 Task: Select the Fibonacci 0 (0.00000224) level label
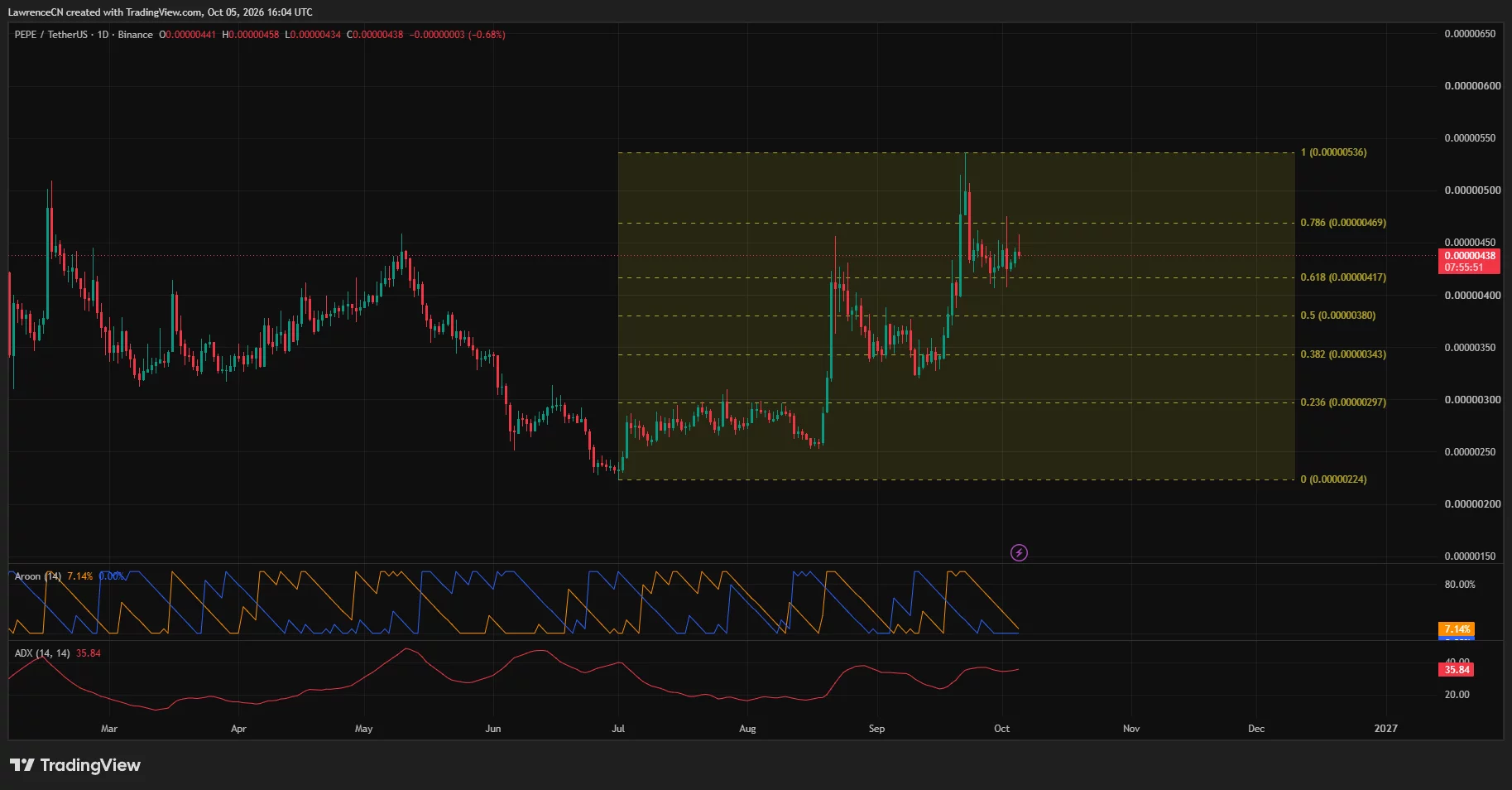(x=1333, y=479)
